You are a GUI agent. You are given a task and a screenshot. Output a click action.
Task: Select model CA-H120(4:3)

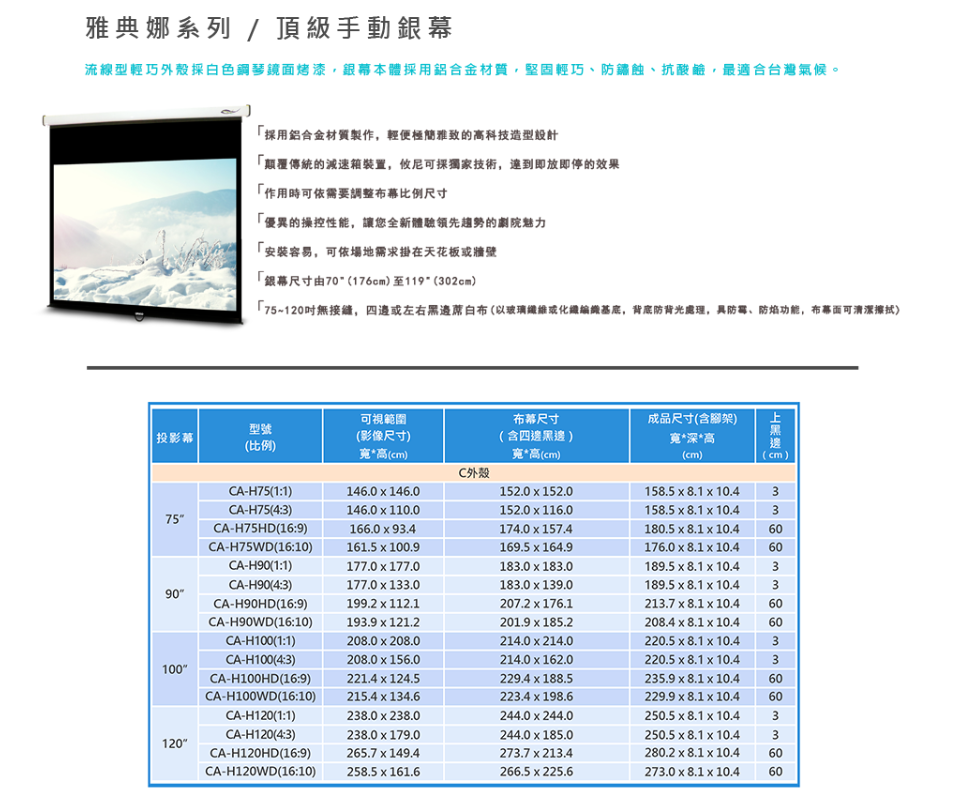(x=260, y=734)
